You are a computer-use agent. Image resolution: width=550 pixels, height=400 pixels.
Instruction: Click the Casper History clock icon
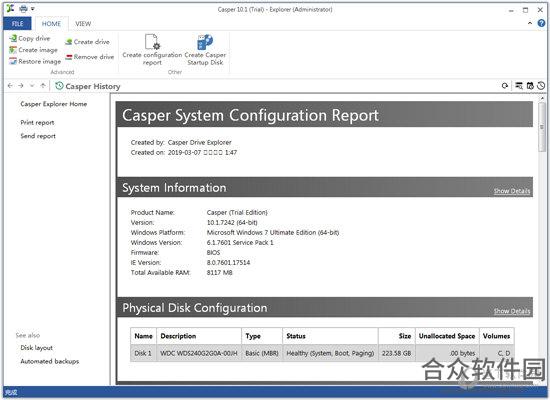(x=59, y=86)
